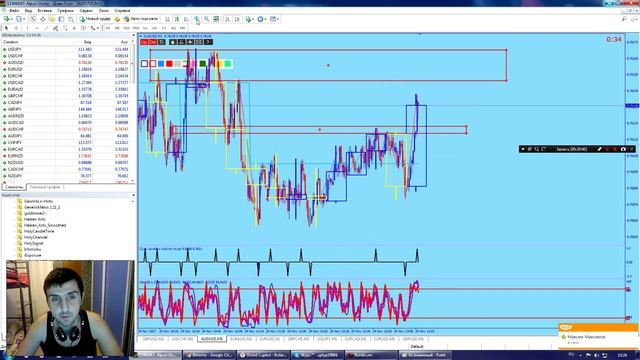Switch to the AUDUSD,M1 chart tab

212,339
